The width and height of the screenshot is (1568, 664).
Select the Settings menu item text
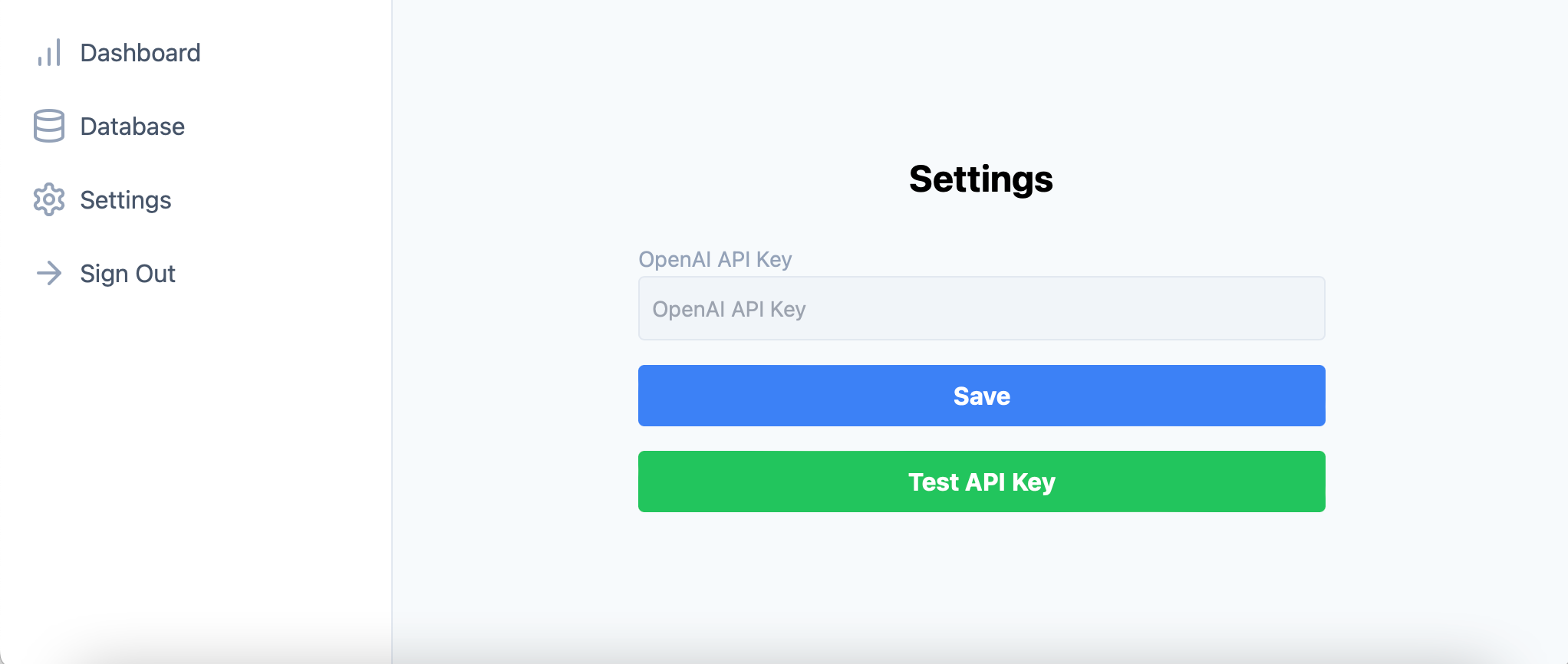[x=125, y=200]
